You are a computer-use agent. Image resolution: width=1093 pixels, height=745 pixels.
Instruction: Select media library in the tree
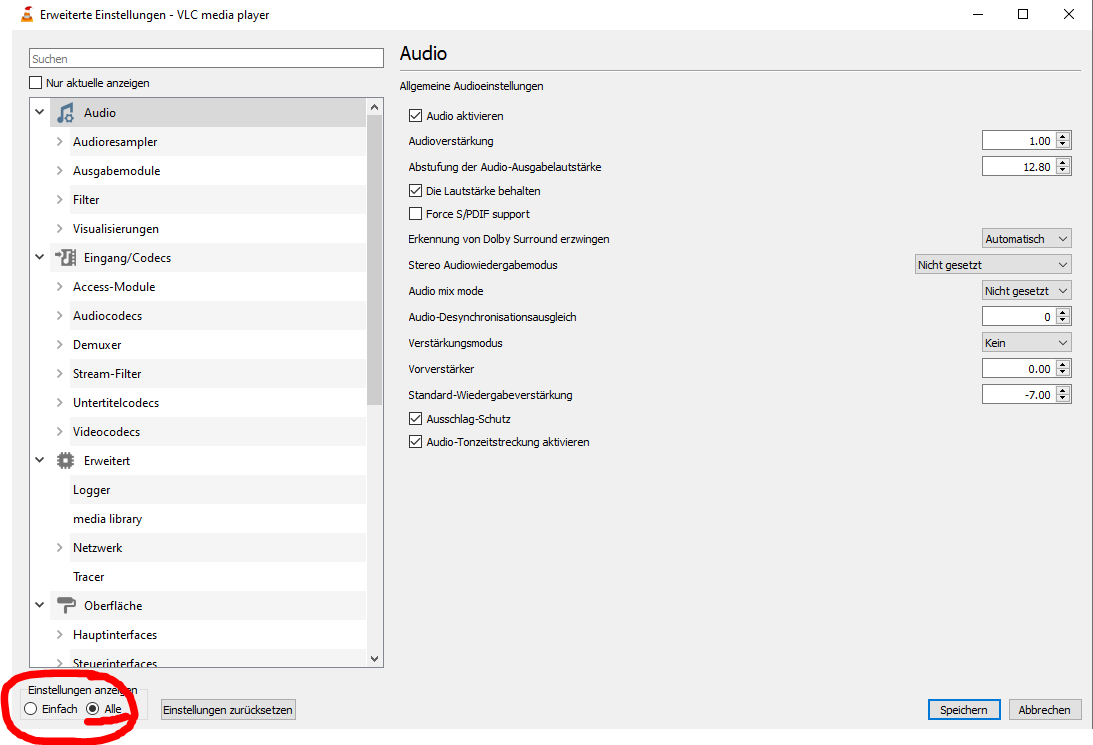107,519
